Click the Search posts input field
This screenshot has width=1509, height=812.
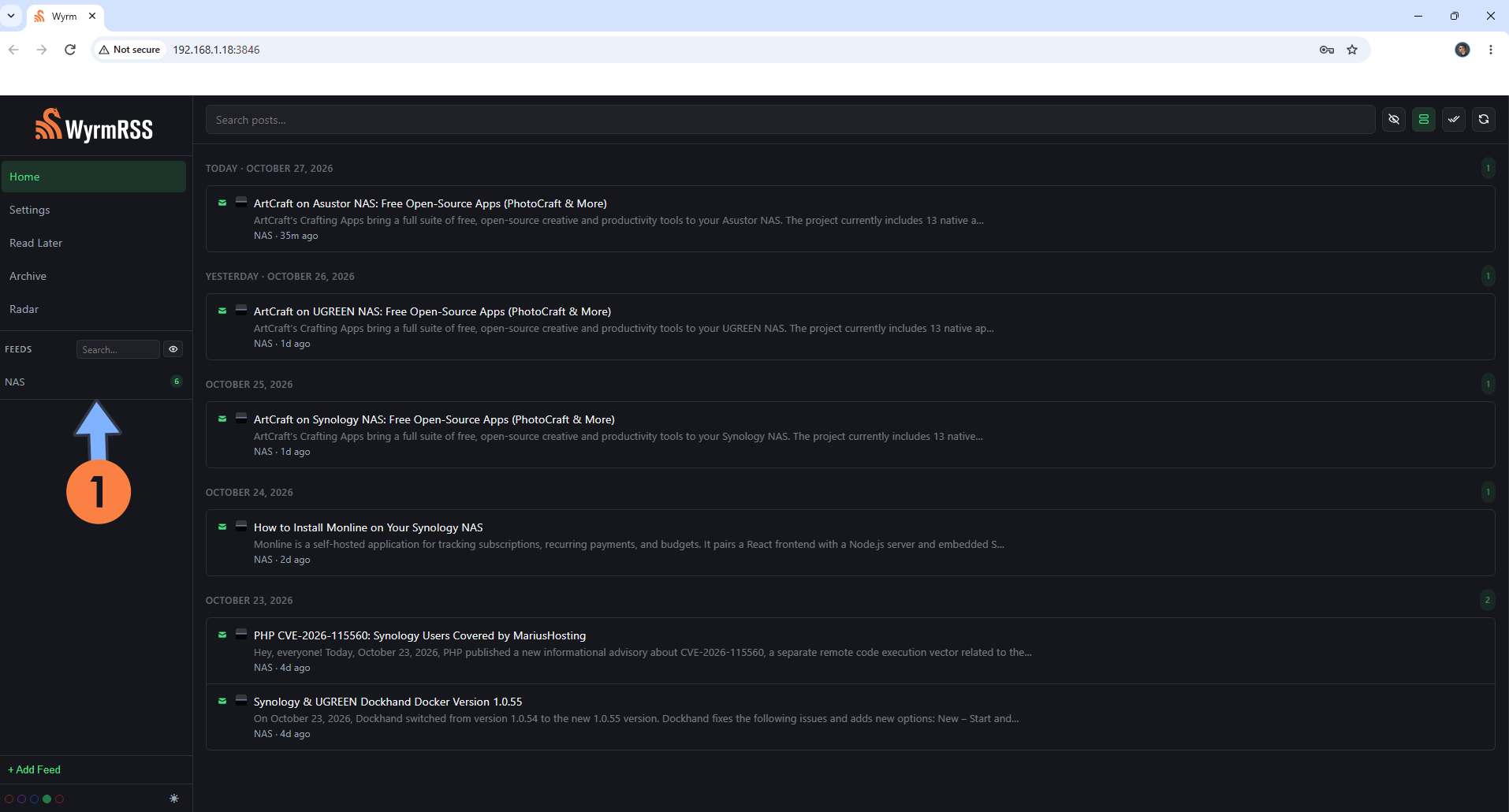[x=790, y=120]
